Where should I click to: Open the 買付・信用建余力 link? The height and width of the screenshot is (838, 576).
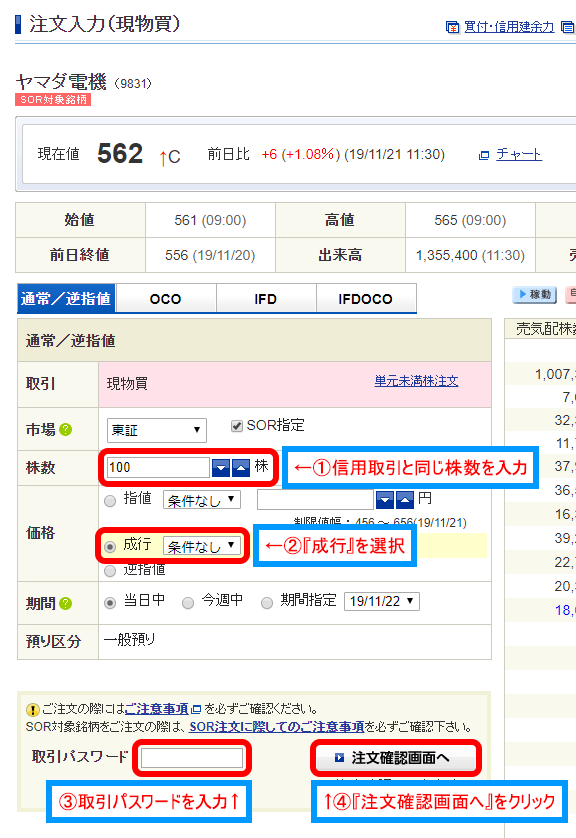point(509,27)
